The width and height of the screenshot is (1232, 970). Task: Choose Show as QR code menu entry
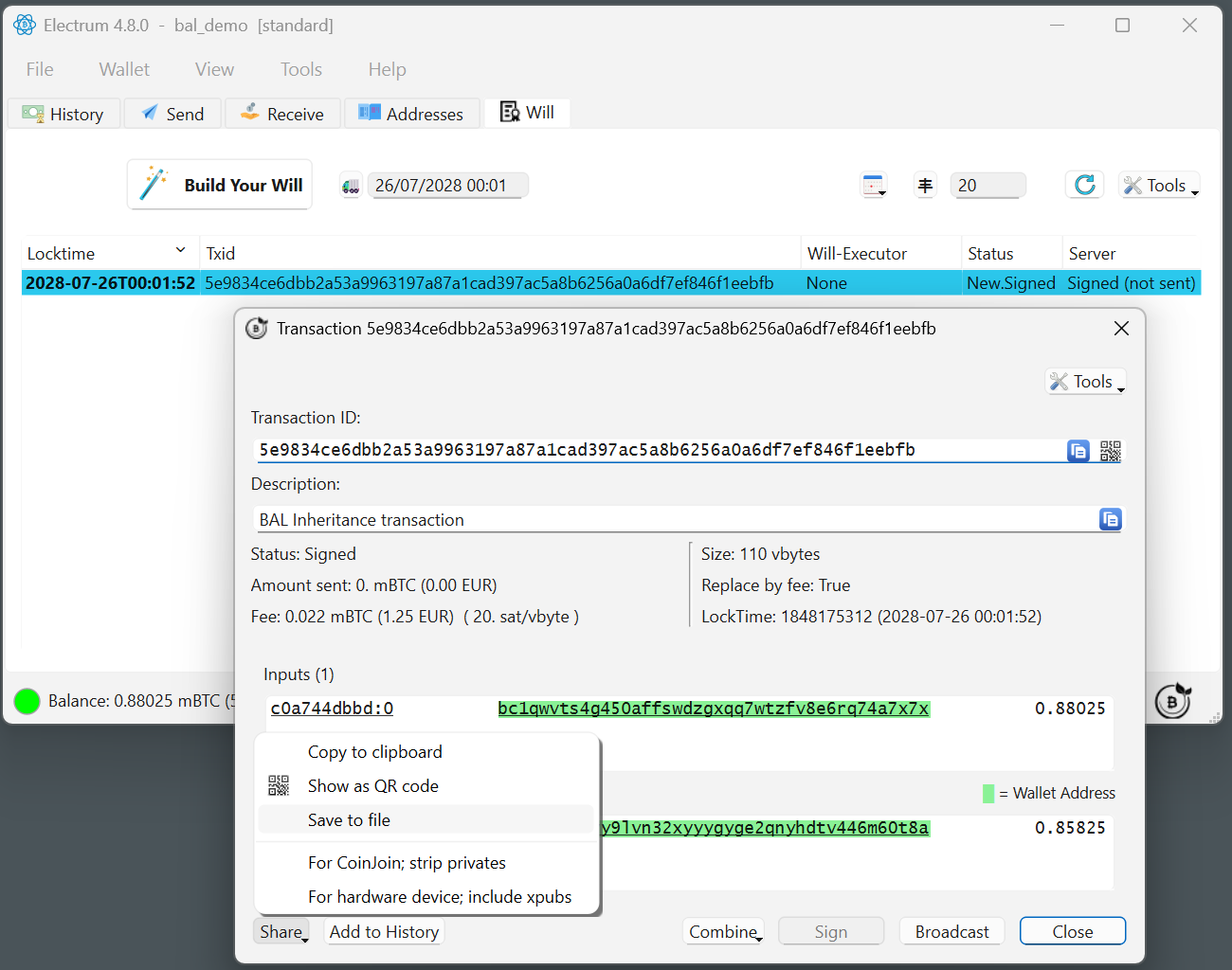426,786
